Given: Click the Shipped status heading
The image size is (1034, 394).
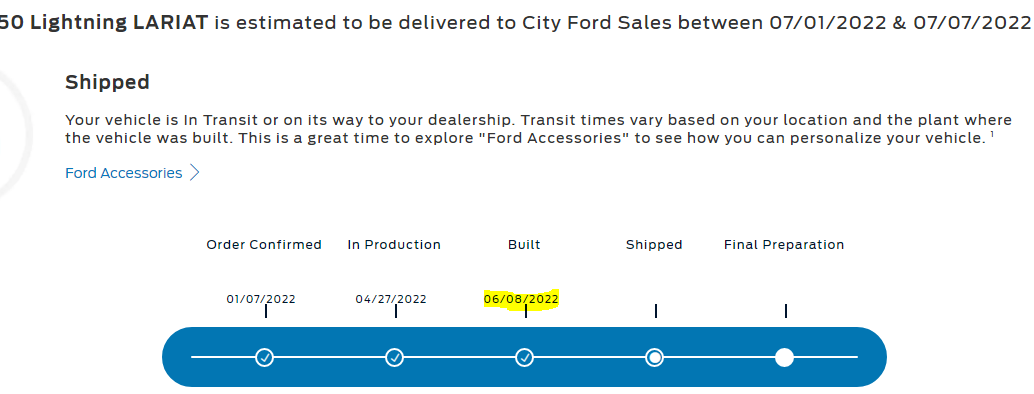Looking at the screenshot, I should click(x=107, y=82).
